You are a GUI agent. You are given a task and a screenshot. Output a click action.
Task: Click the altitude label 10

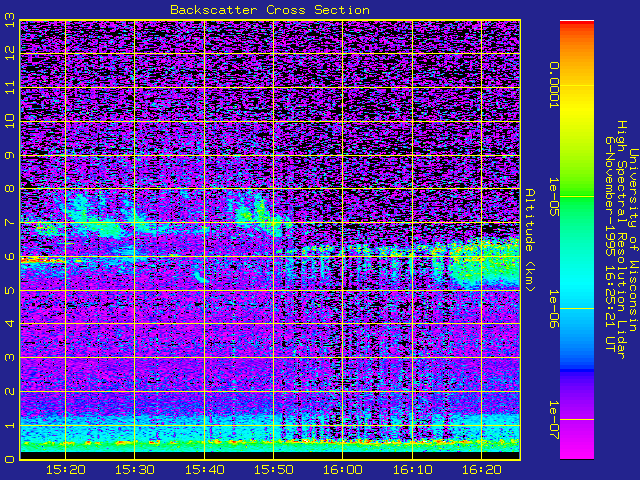tap(10, 121)
